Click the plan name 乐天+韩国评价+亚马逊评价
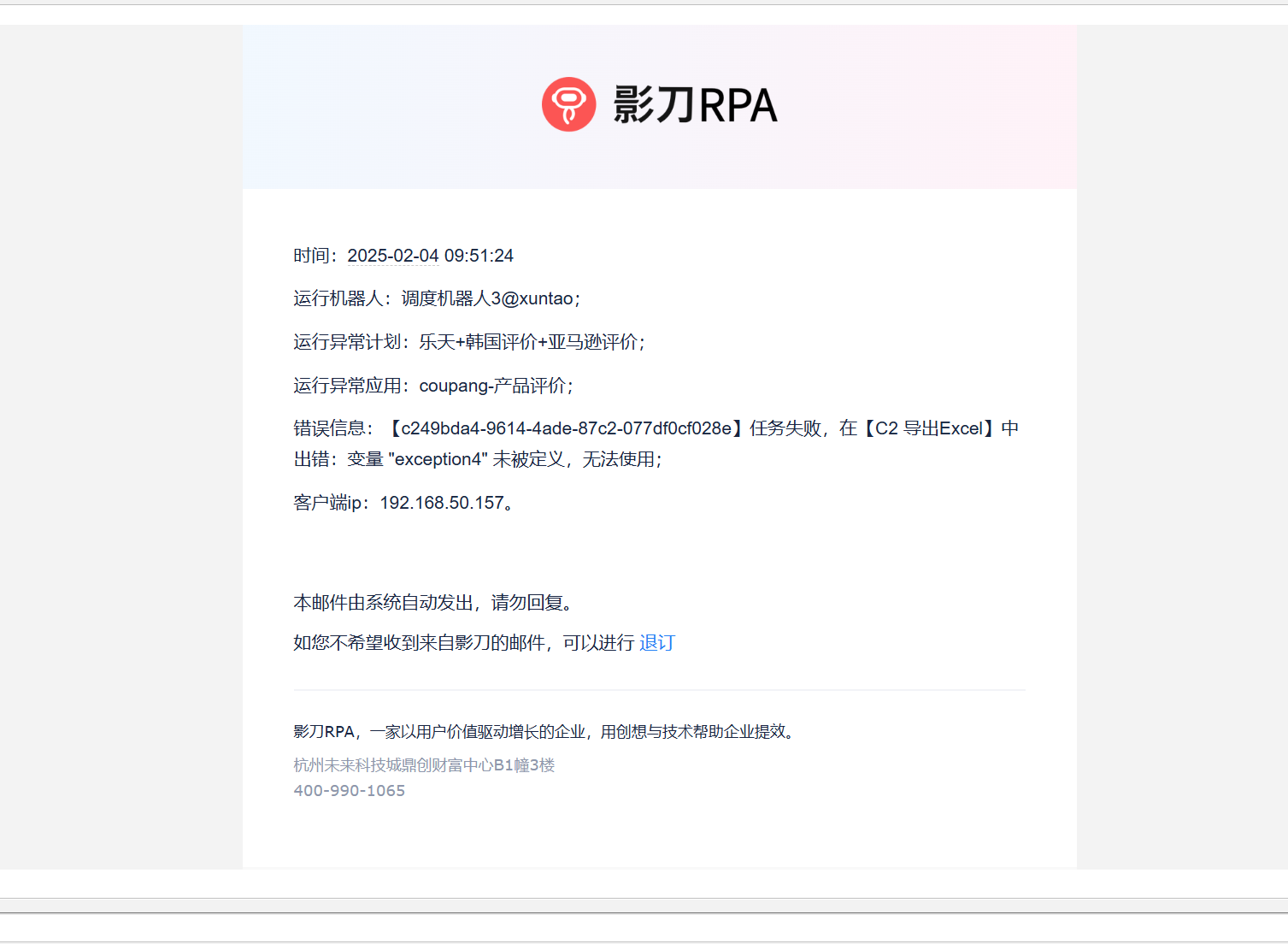The height and width of the screenshot is (944, 1288). 528,342
